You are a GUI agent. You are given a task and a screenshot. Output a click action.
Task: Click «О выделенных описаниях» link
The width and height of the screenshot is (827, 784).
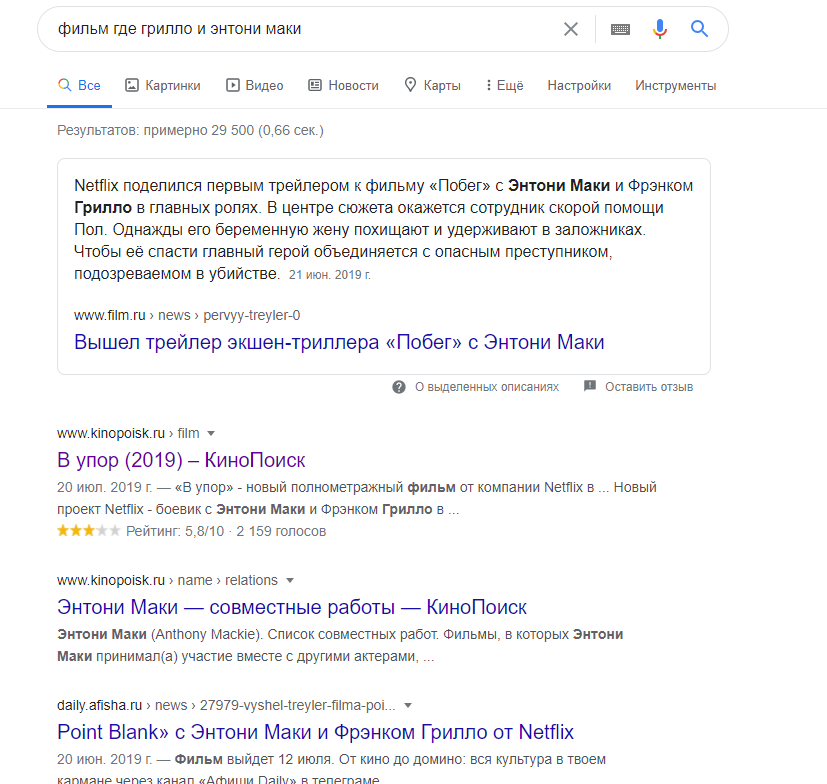click(x=487, y=387)
